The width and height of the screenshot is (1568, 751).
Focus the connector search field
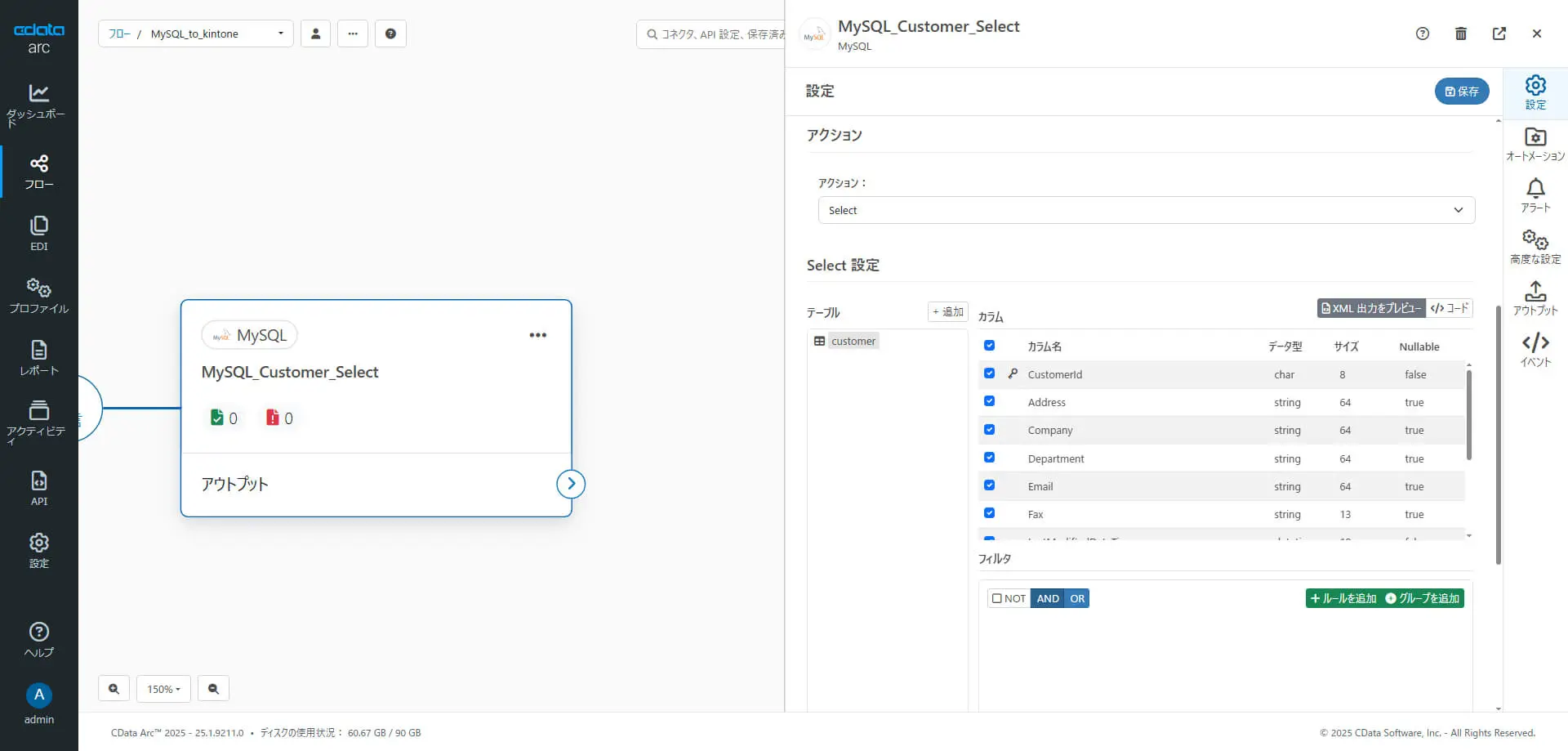710,34
